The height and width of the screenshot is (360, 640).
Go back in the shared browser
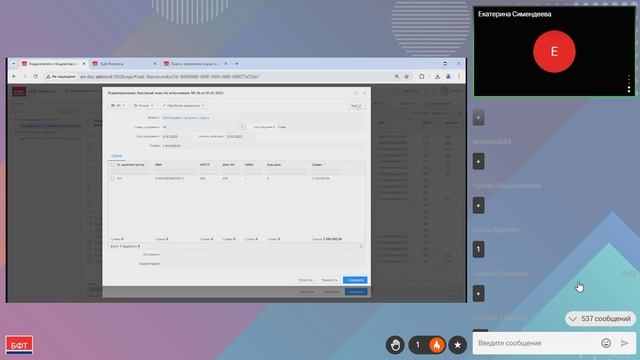click(14, 76)
